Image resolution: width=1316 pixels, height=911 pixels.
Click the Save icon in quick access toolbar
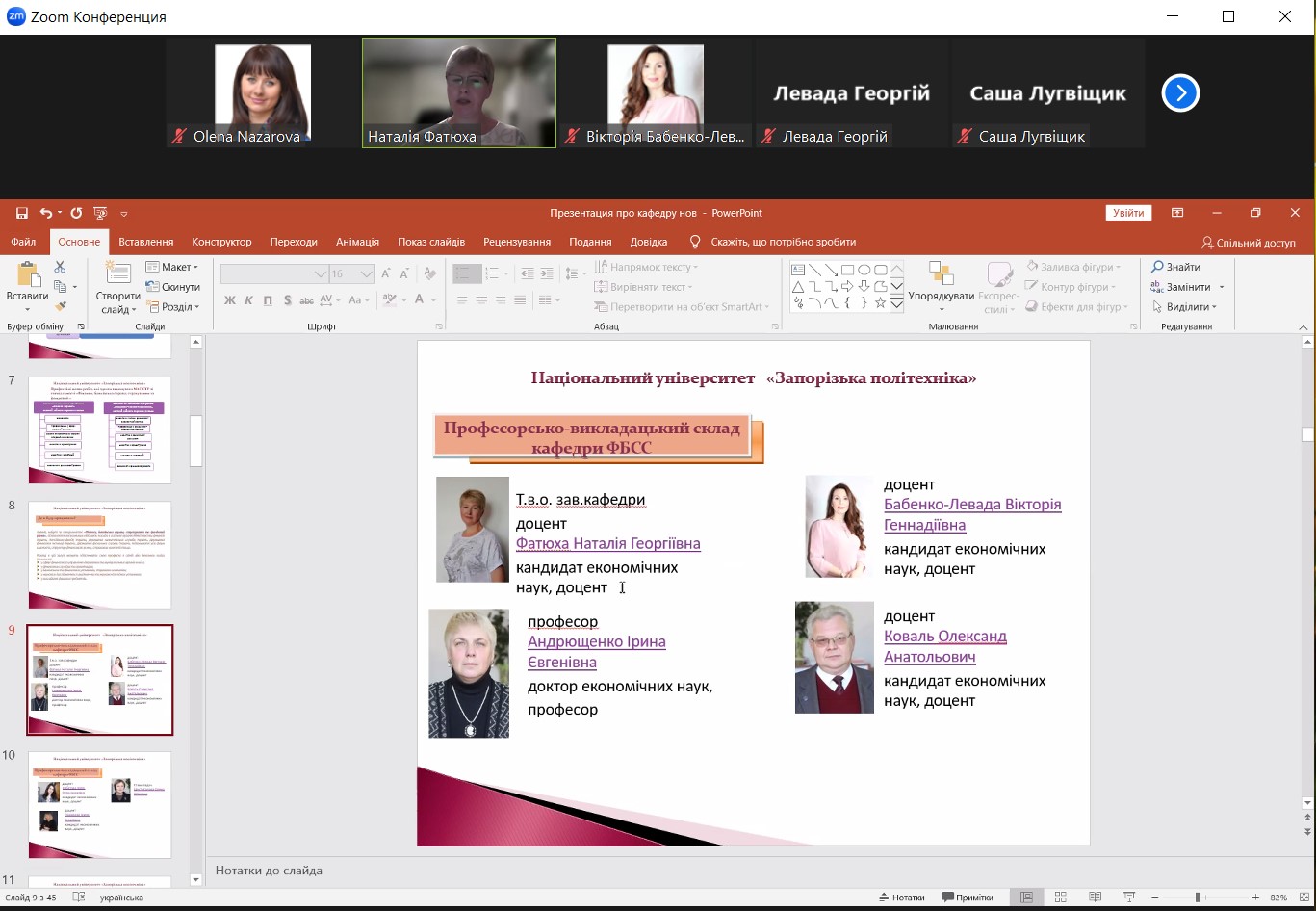(22, 213)
